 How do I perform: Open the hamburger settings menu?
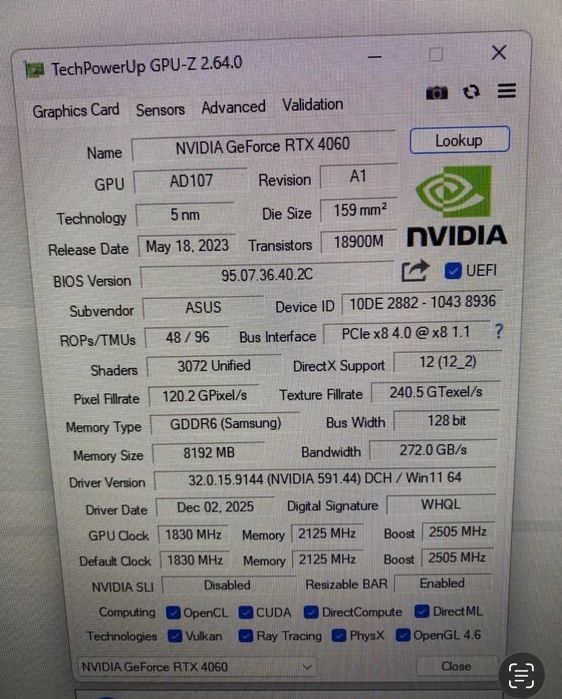pyautogui.click(x=507, y=90)
